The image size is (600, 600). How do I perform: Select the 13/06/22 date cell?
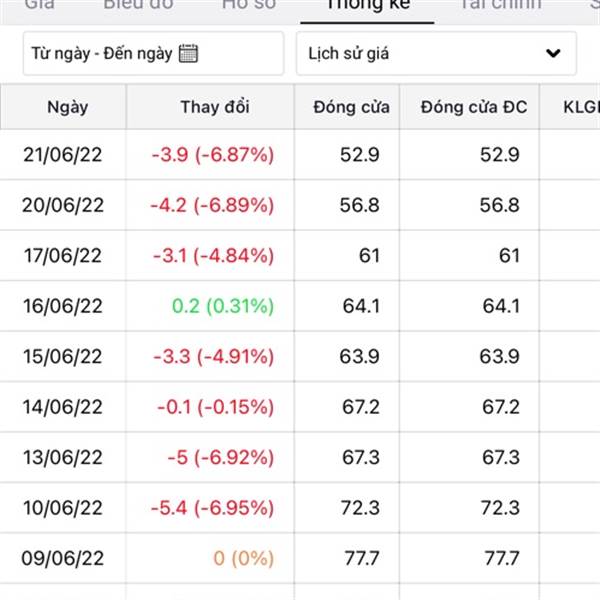pos(63,457)
